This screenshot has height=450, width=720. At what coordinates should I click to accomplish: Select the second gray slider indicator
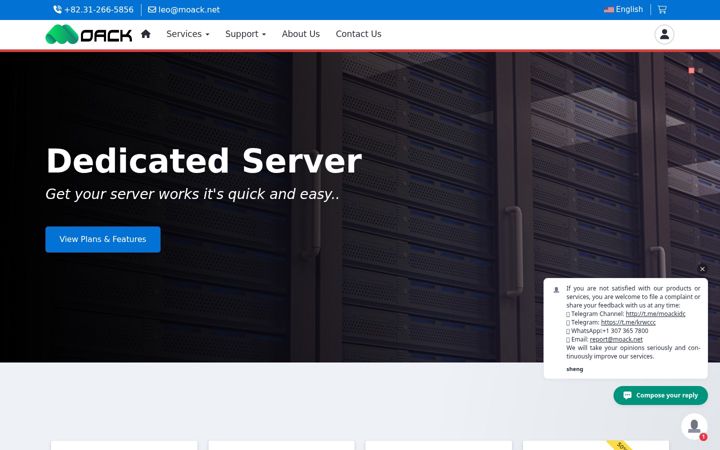700,70
